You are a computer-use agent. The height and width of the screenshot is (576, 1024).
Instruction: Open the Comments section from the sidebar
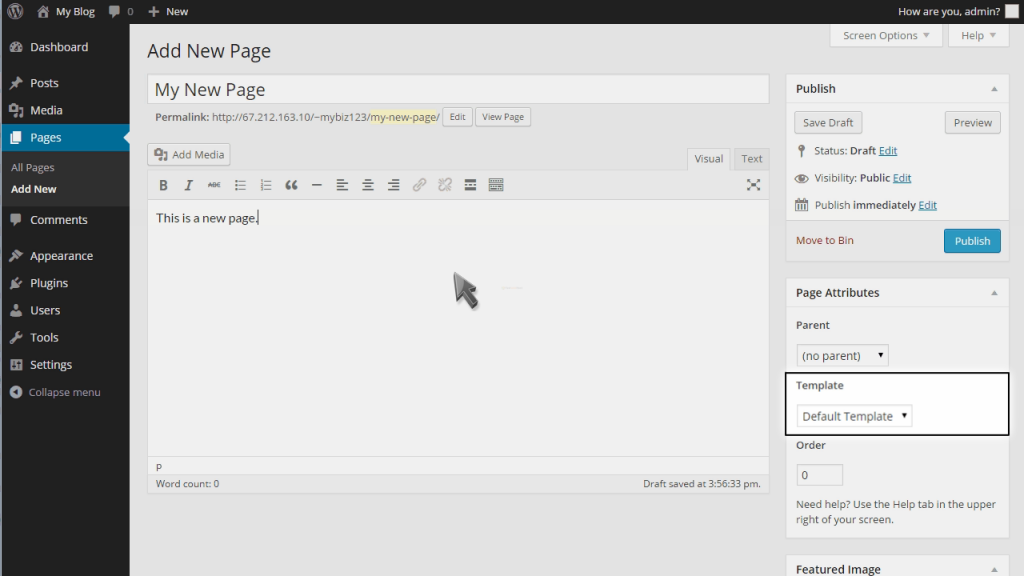[x=61, y=219]
